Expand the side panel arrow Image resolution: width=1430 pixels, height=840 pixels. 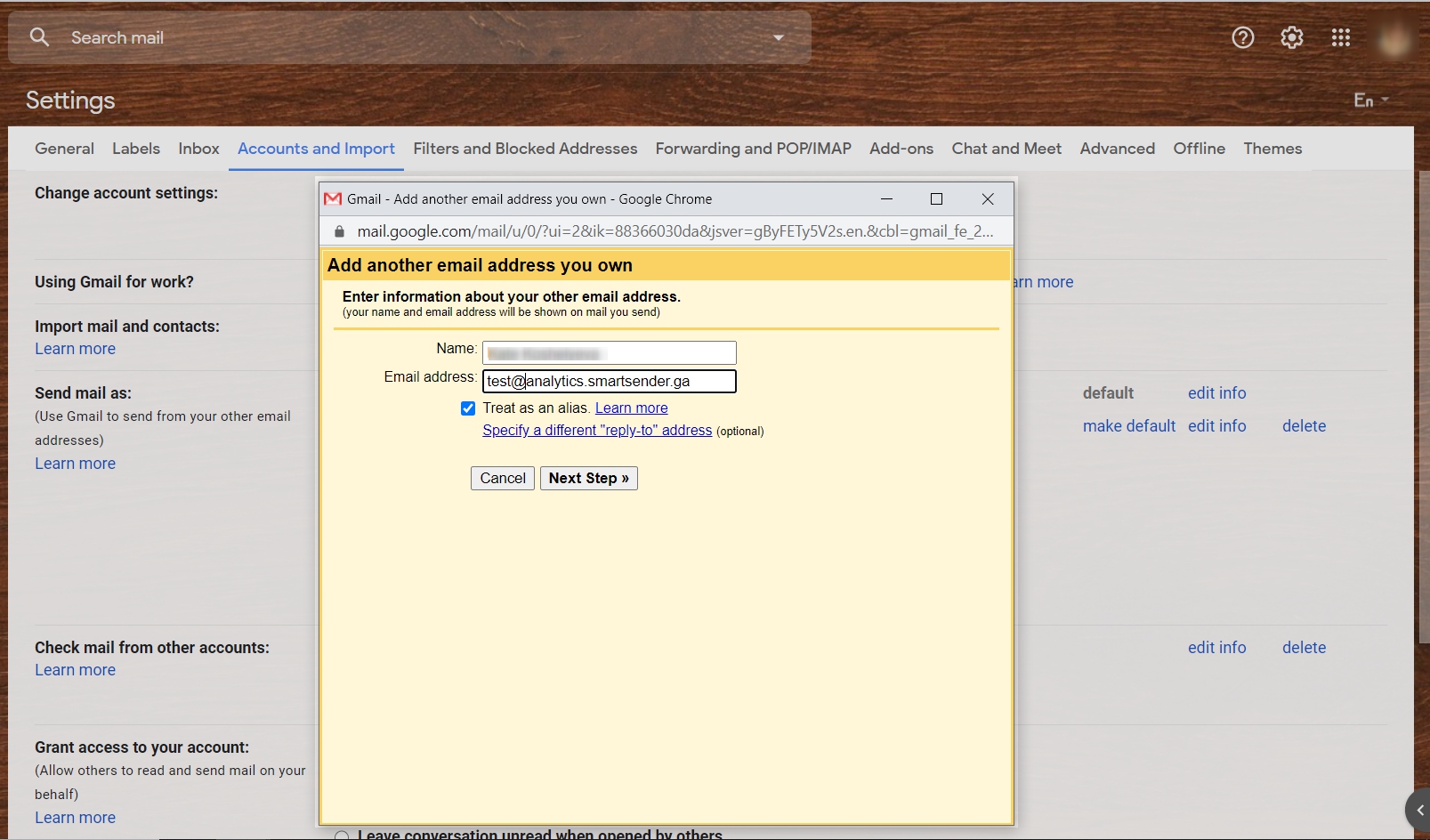click(x=1419, y=811)
